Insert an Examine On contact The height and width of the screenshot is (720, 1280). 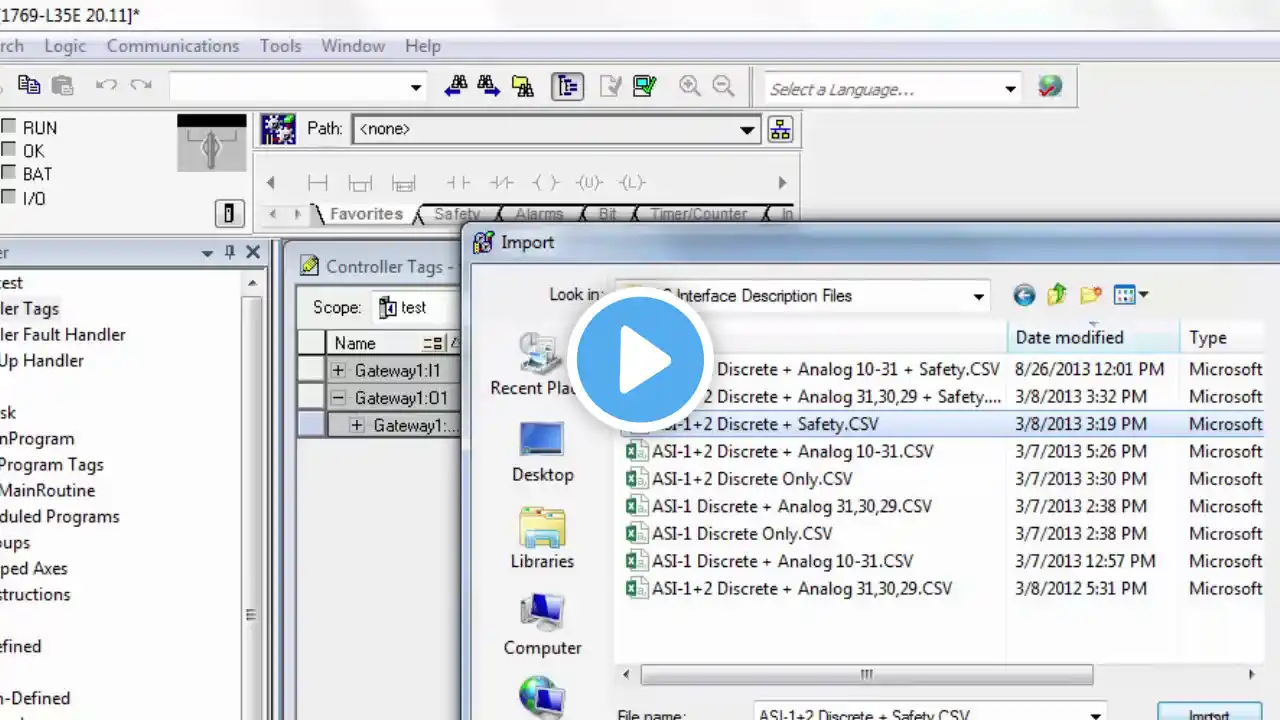pyautogui.click(x=458, y=183)
